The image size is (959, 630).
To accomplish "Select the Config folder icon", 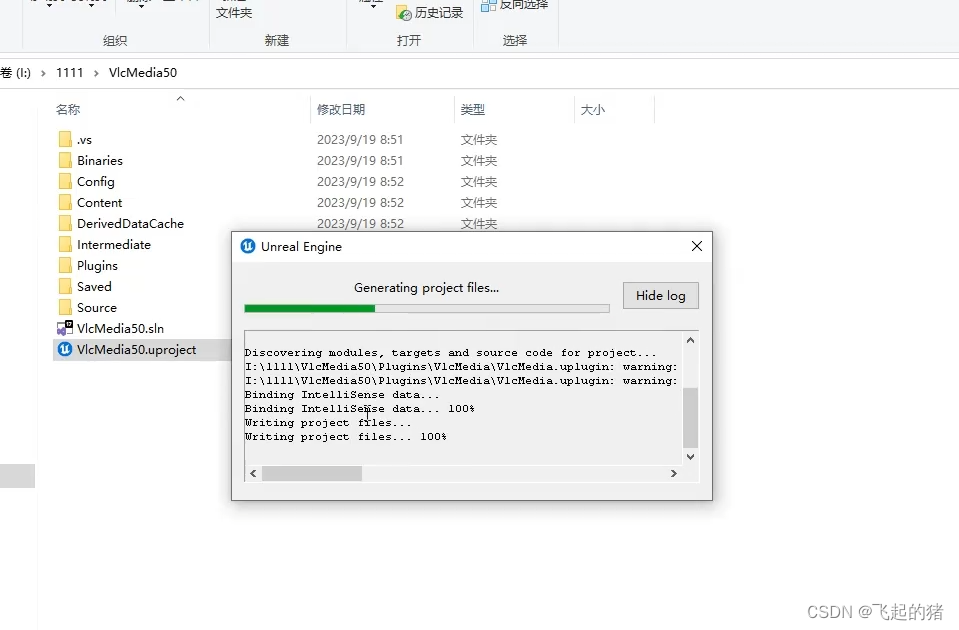I will click(x=65, y=182).
